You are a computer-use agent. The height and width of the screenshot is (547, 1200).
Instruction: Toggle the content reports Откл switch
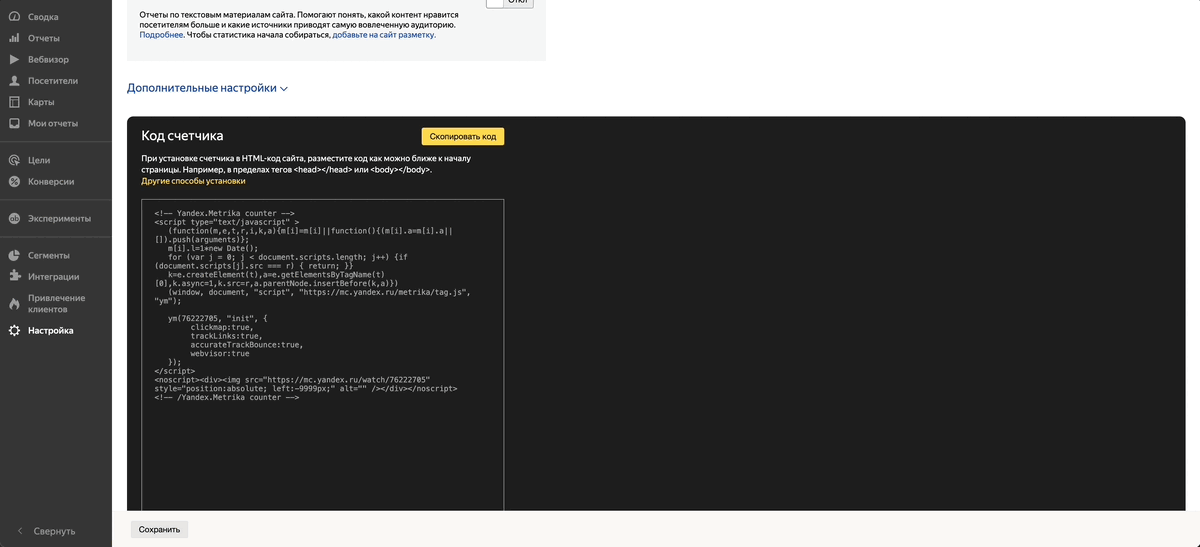point(510,3)
